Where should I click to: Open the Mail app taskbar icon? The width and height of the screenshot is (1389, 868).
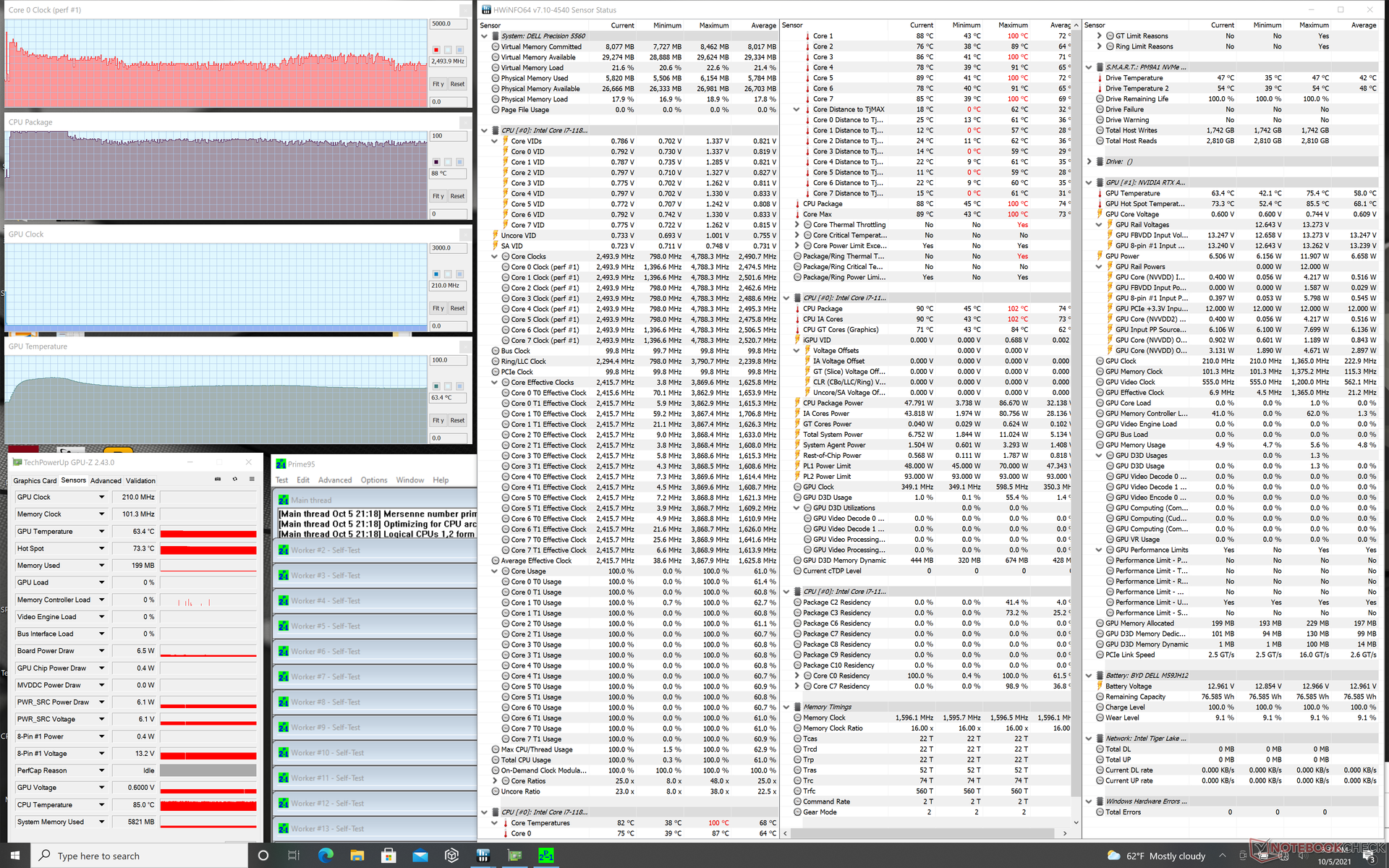point(420,856)
